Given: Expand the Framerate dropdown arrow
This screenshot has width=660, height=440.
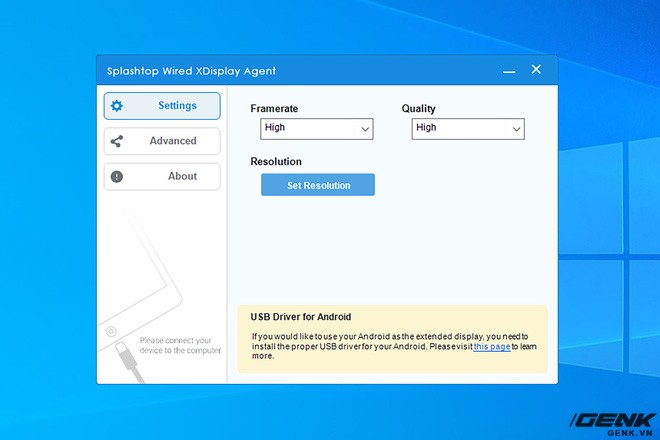Looking at the screenshot, I should click(365, 129).
